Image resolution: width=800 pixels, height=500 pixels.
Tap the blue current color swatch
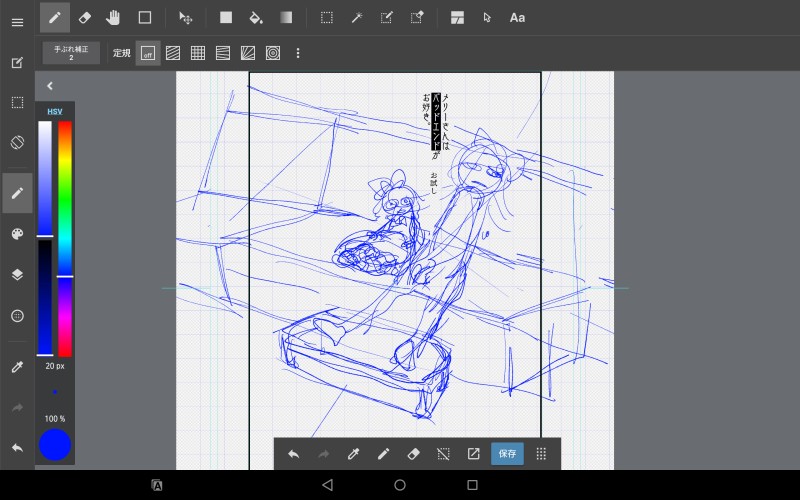tap(55, 445)
